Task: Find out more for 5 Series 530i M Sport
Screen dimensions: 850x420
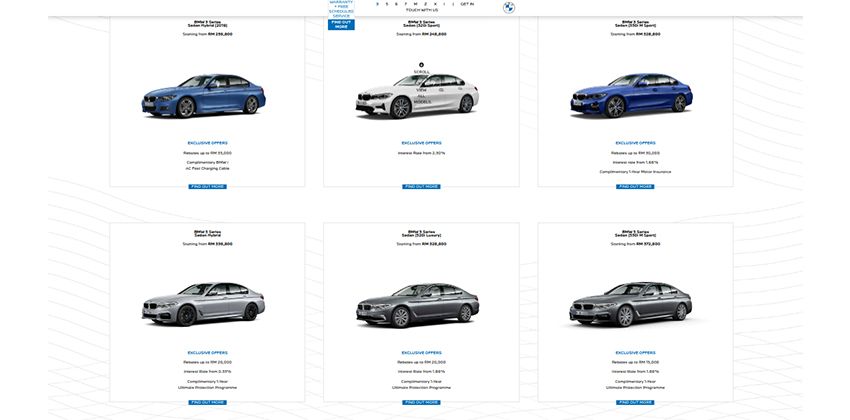Action: (635, 402)
